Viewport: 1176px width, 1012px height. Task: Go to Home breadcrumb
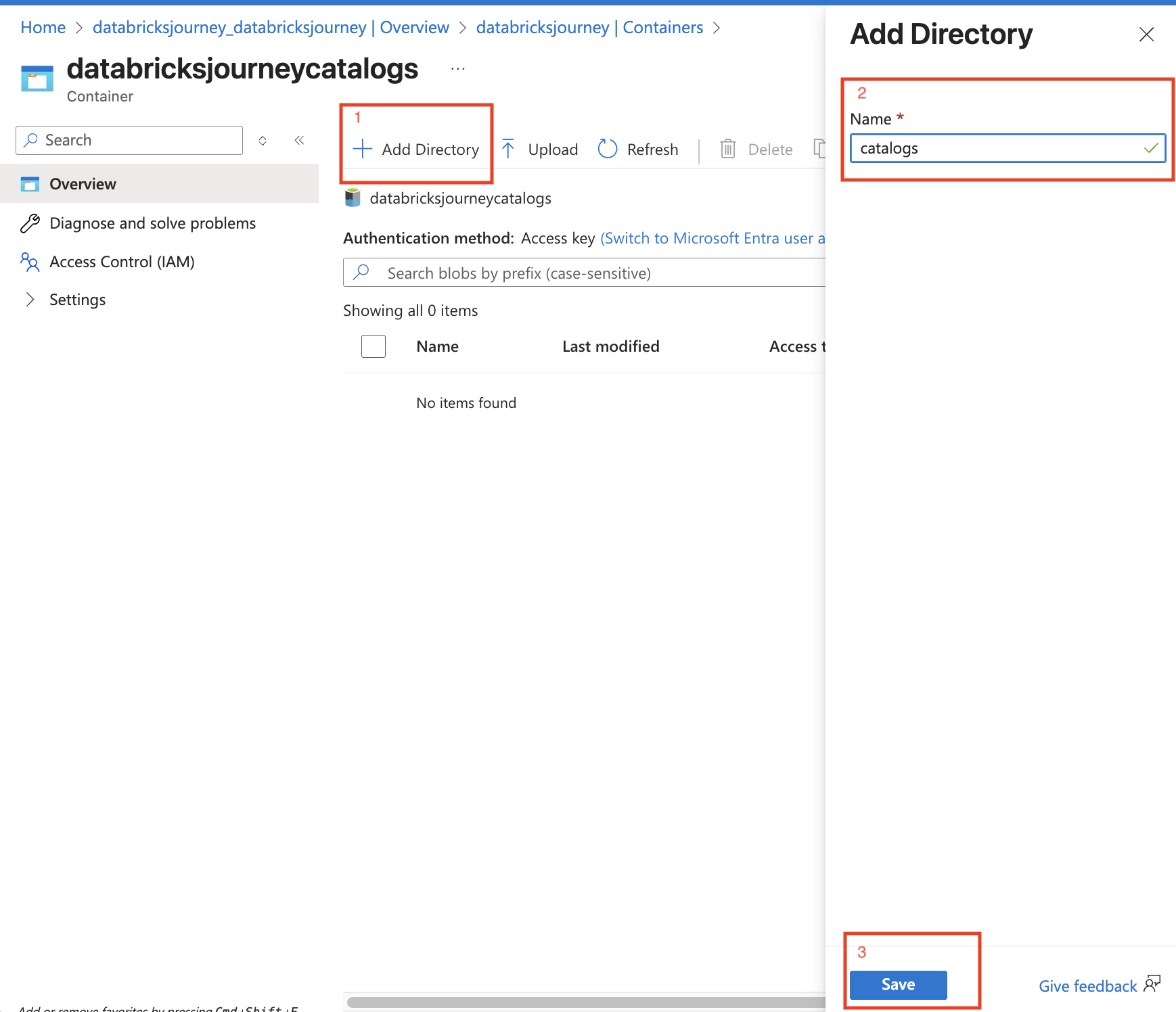tap(43, 28)
